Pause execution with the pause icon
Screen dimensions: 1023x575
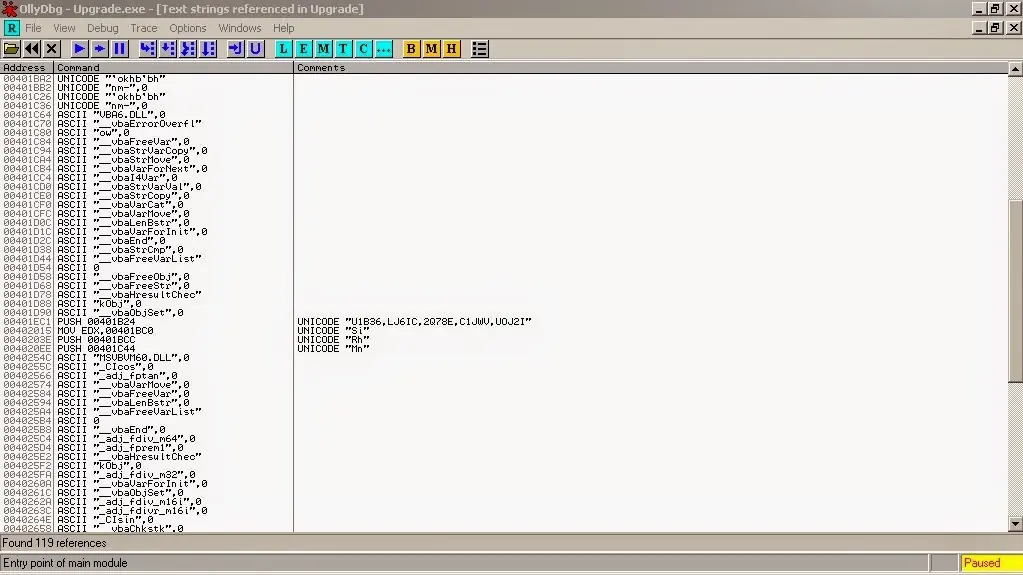pos(119,49)
